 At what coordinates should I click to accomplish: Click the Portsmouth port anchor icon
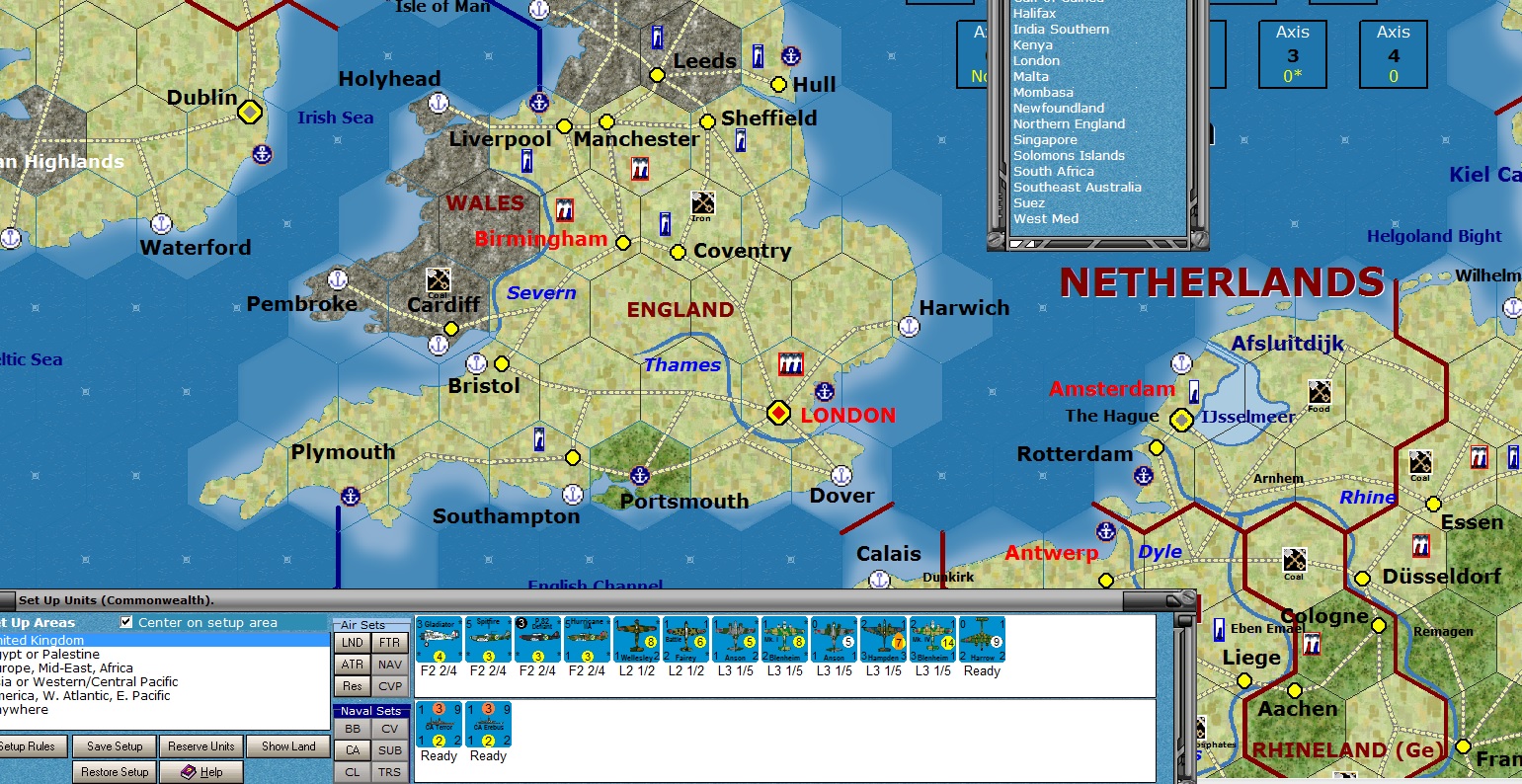point(640,477)
